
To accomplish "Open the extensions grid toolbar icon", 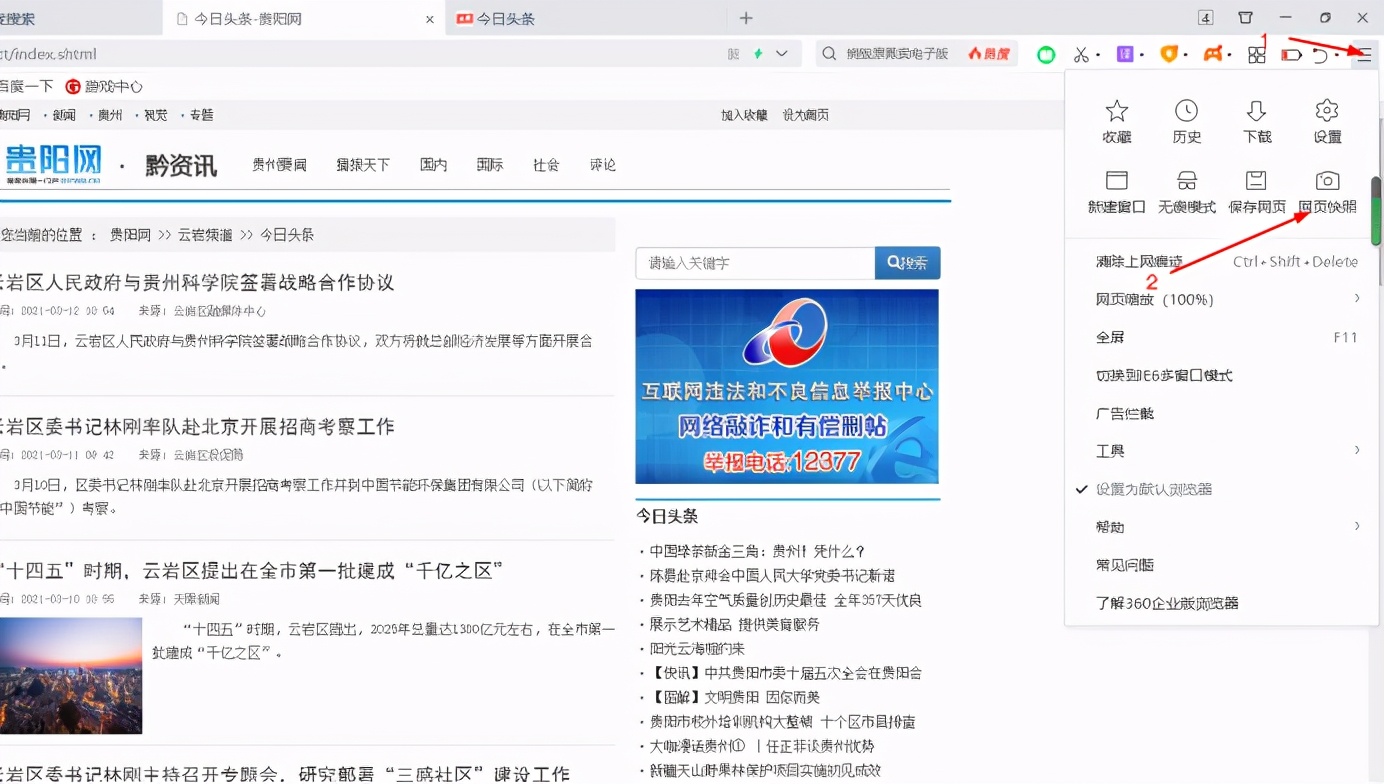I will click(x=1256, y=55).
